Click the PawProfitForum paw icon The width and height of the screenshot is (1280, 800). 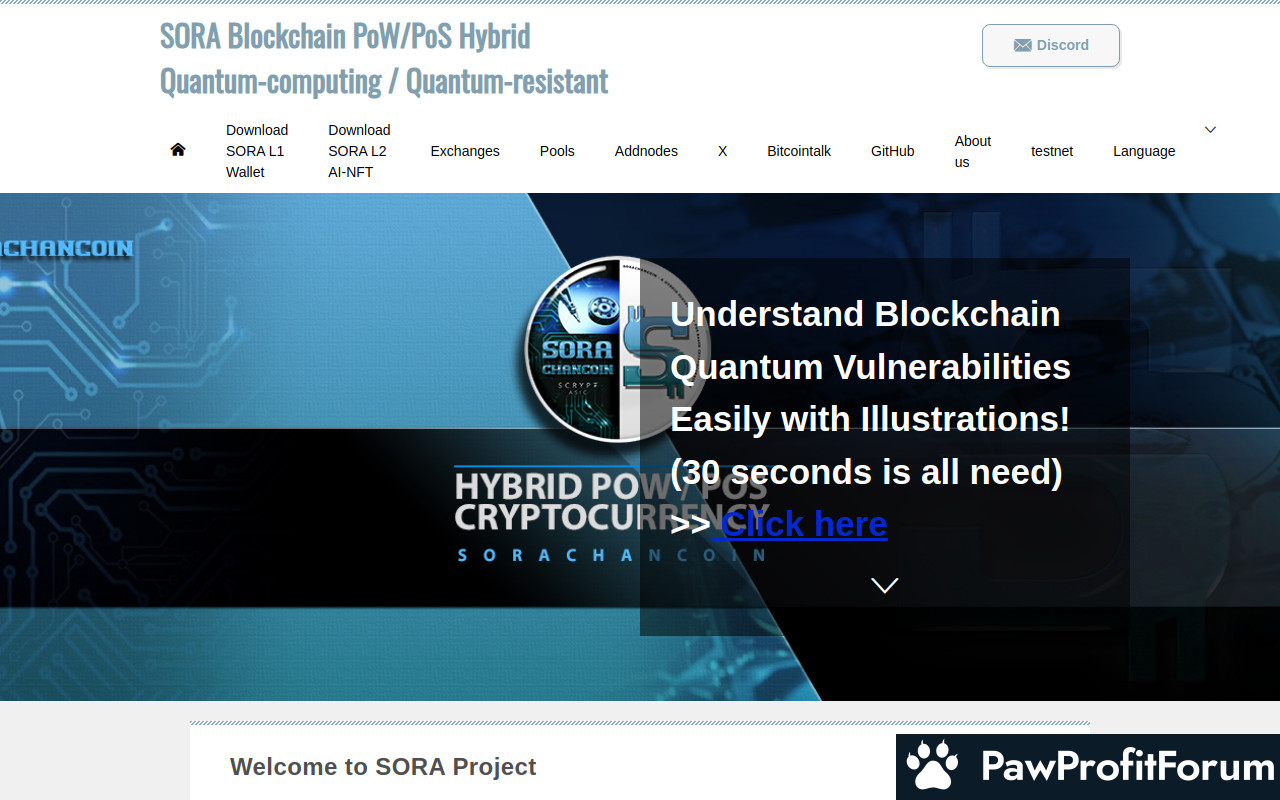(932, 767)
